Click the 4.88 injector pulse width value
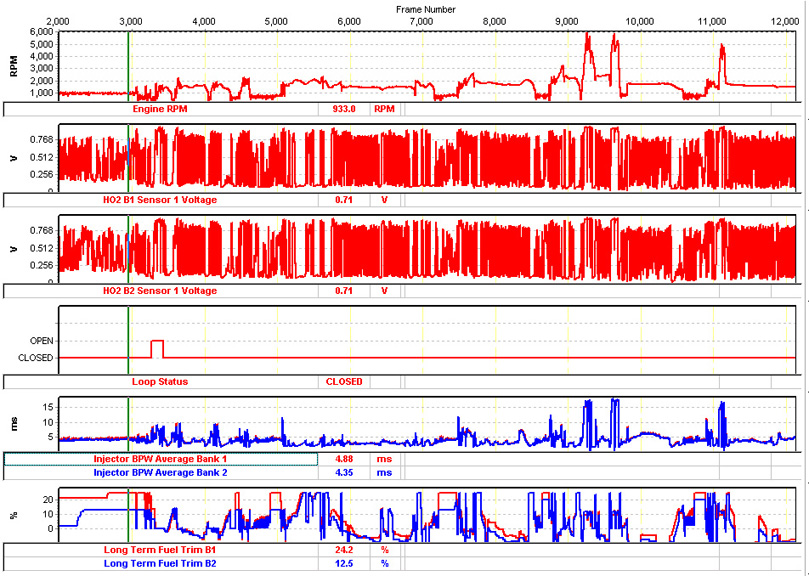The width and height of the screenshot is (809, 576). pyautogui.click(x=344, y=460)
